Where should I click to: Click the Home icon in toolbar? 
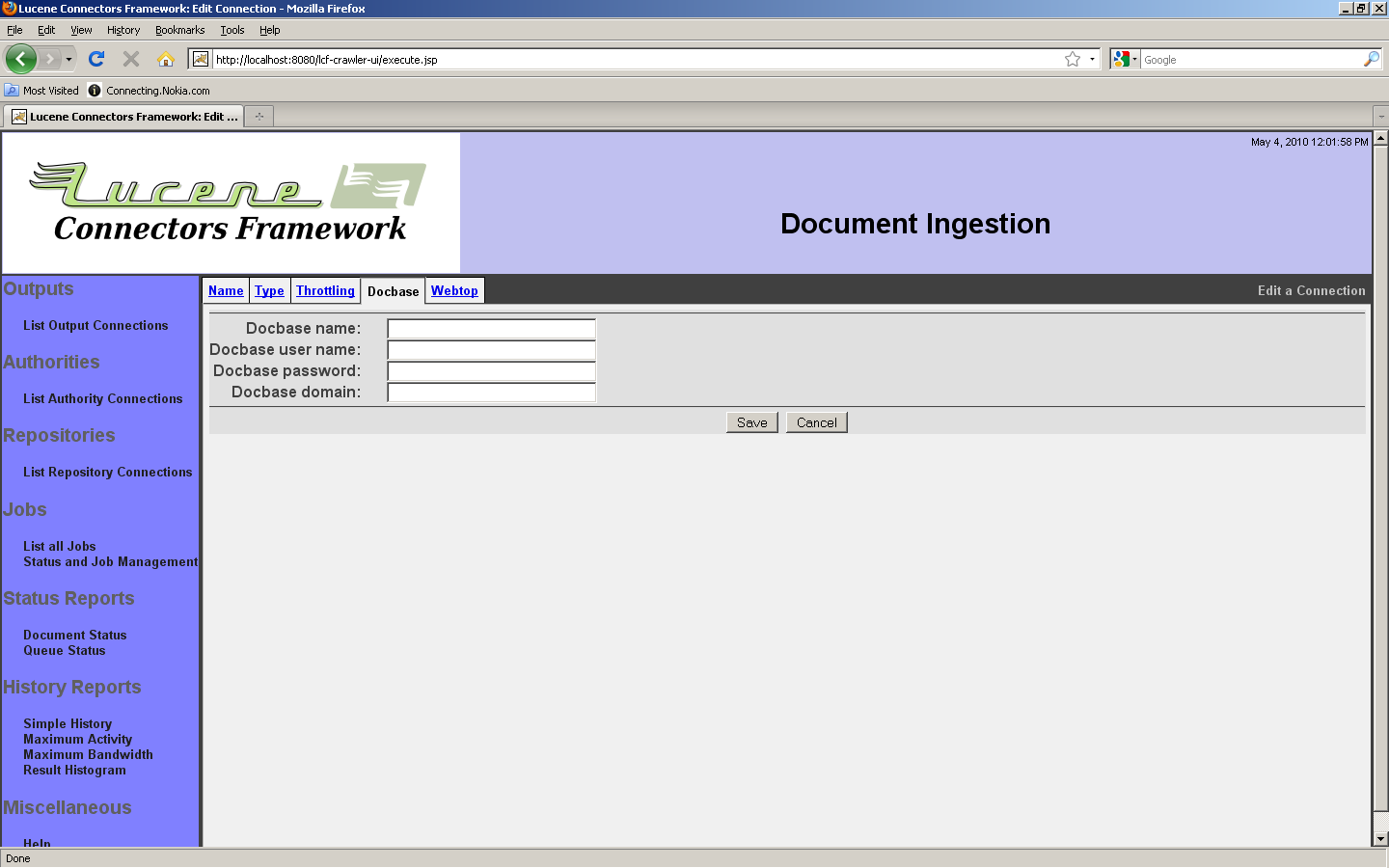[166, 59]
